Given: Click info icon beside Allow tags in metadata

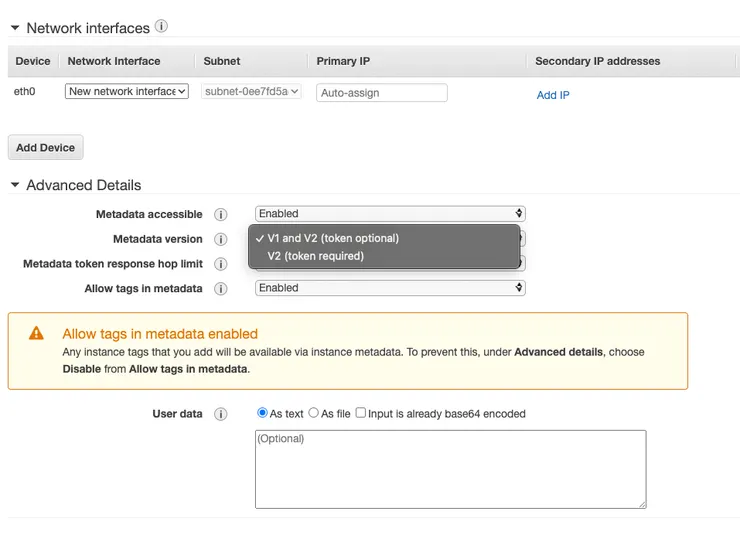Looking at the screenshot, I should (x=221, y=288).
